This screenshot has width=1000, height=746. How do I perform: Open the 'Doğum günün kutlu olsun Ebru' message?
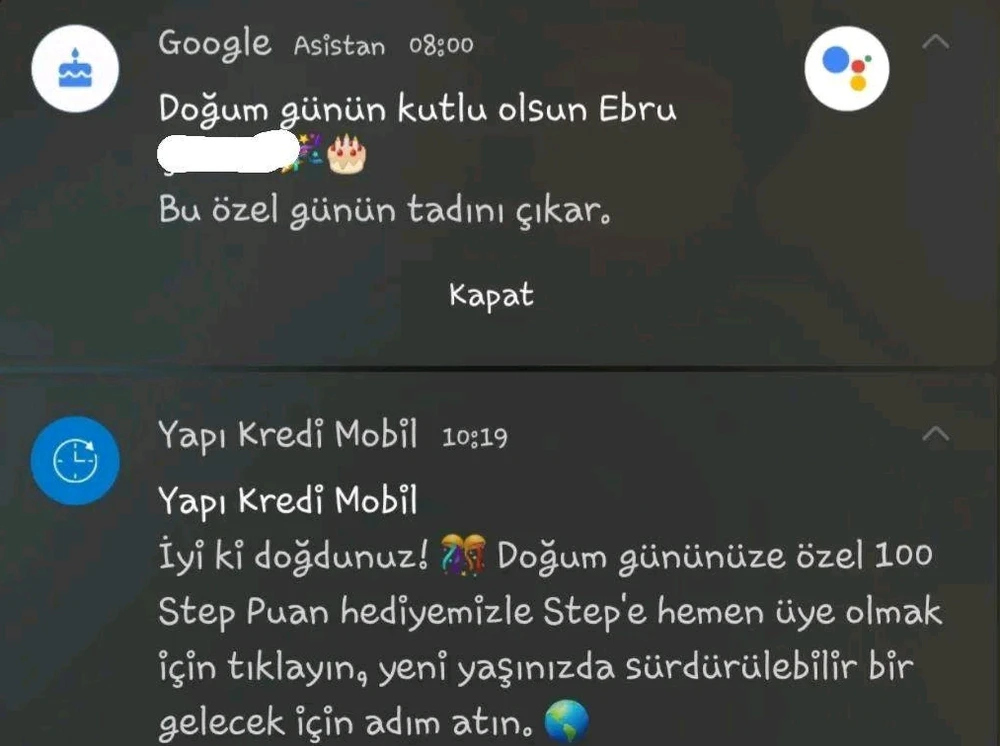click(417, 108)
